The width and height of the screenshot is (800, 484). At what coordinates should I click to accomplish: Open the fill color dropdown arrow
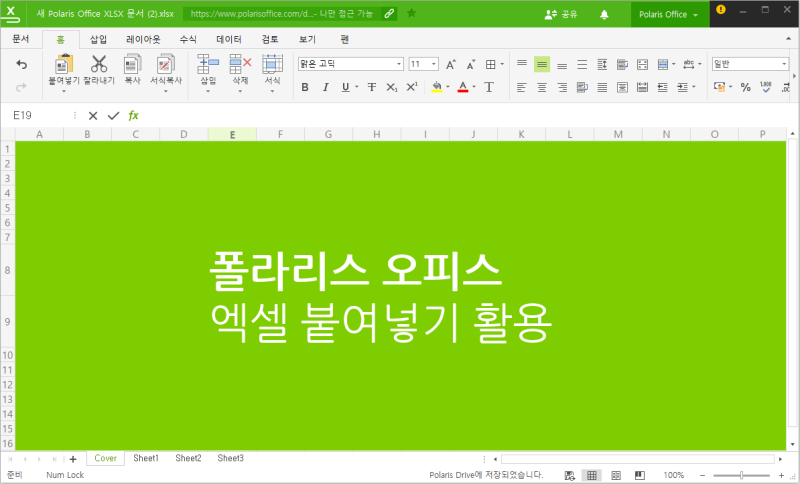pos(448,87)
